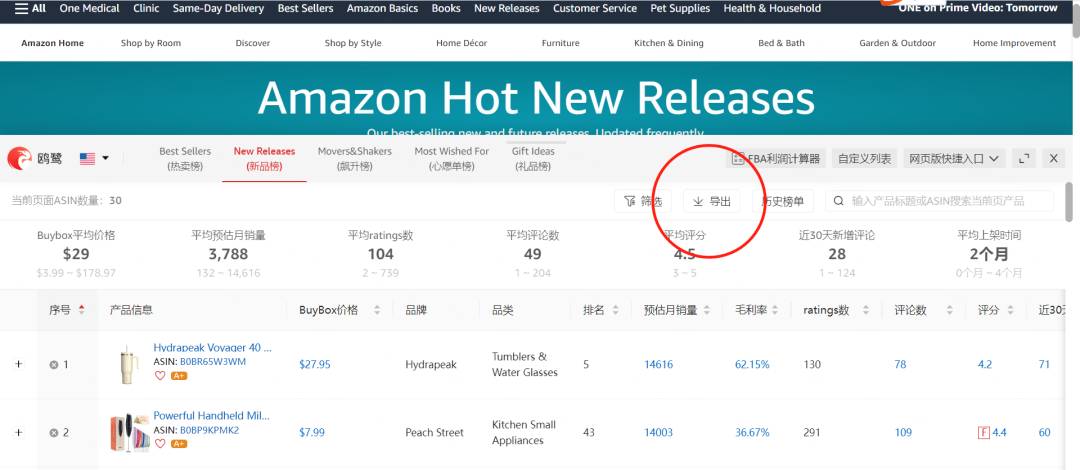The width and height of the screenshot is (1080, 470).
Task: Click review count 109
Action: [x=903, y=433]
